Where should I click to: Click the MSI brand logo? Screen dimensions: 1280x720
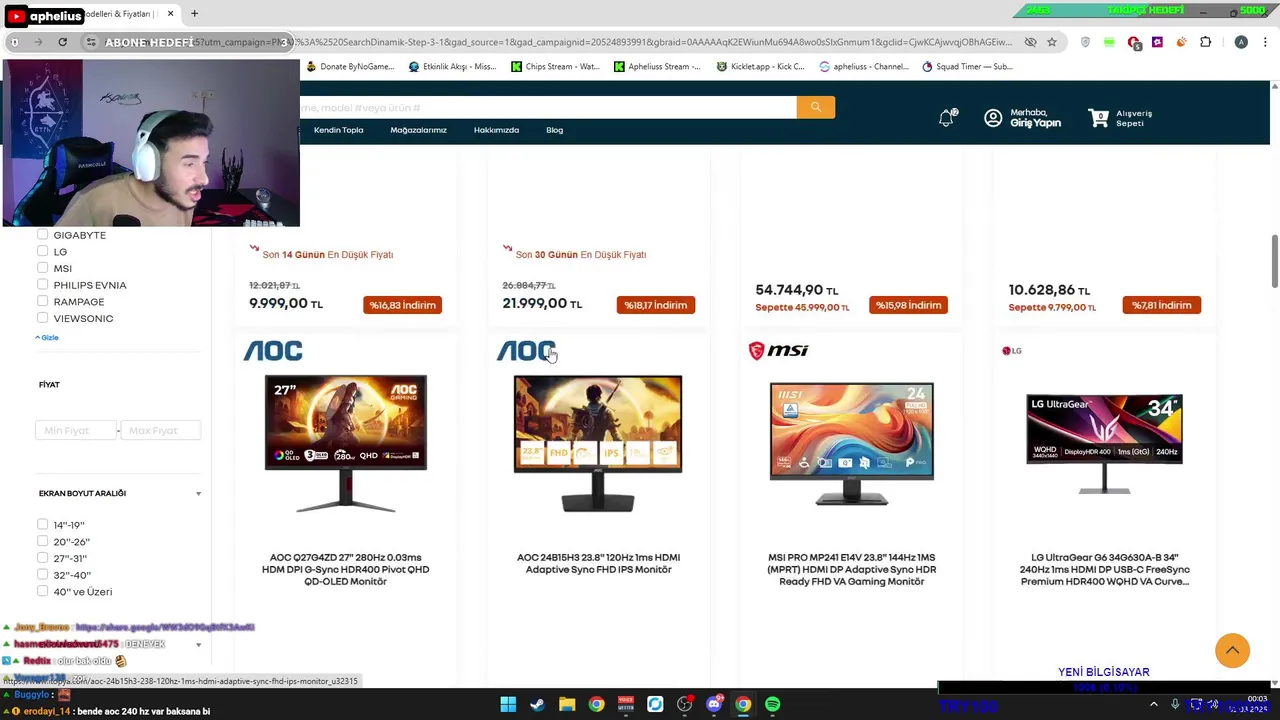(778, 350)
